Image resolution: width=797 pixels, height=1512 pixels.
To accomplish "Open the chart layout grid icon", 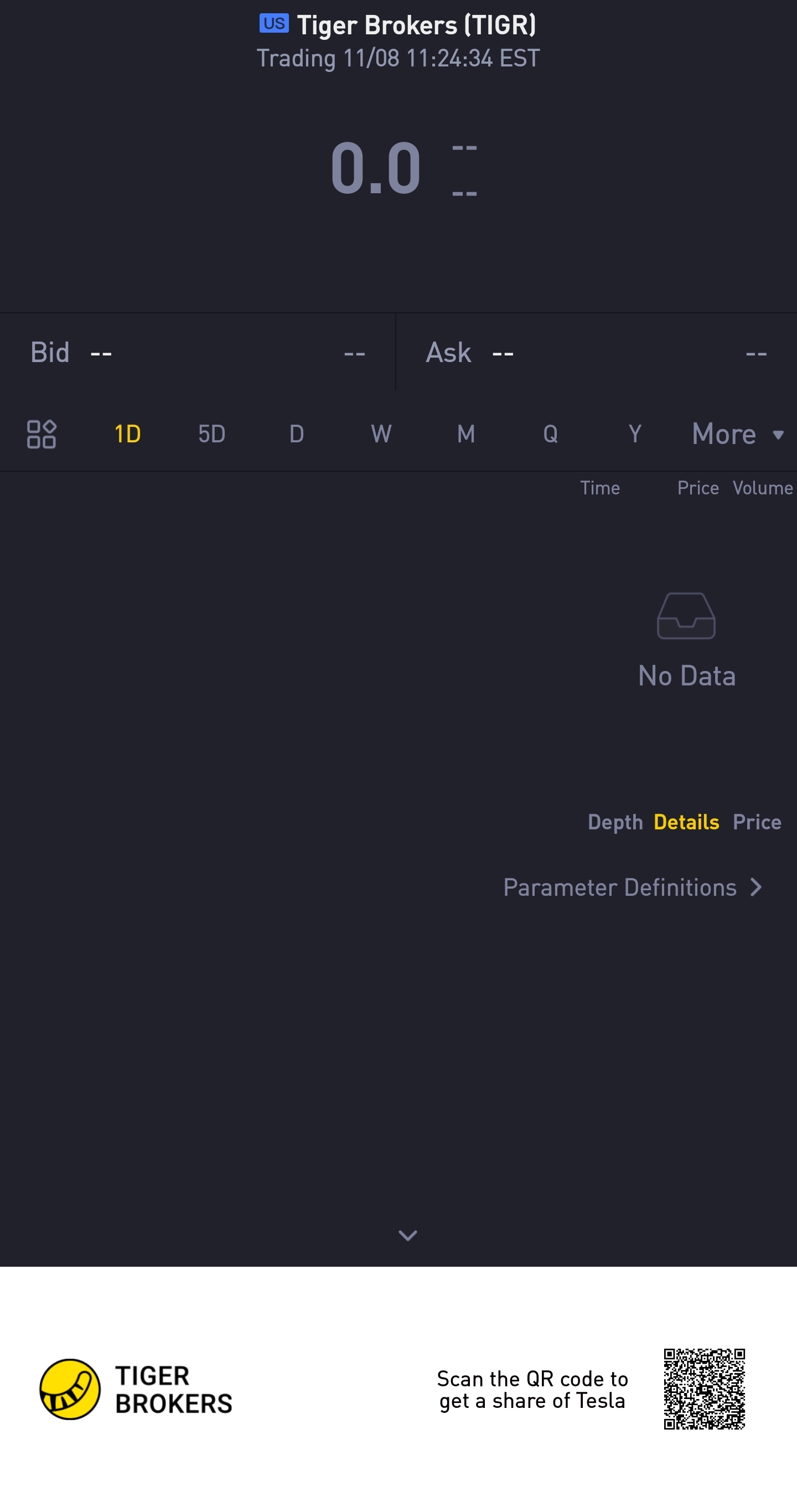I will pos(41,434).
